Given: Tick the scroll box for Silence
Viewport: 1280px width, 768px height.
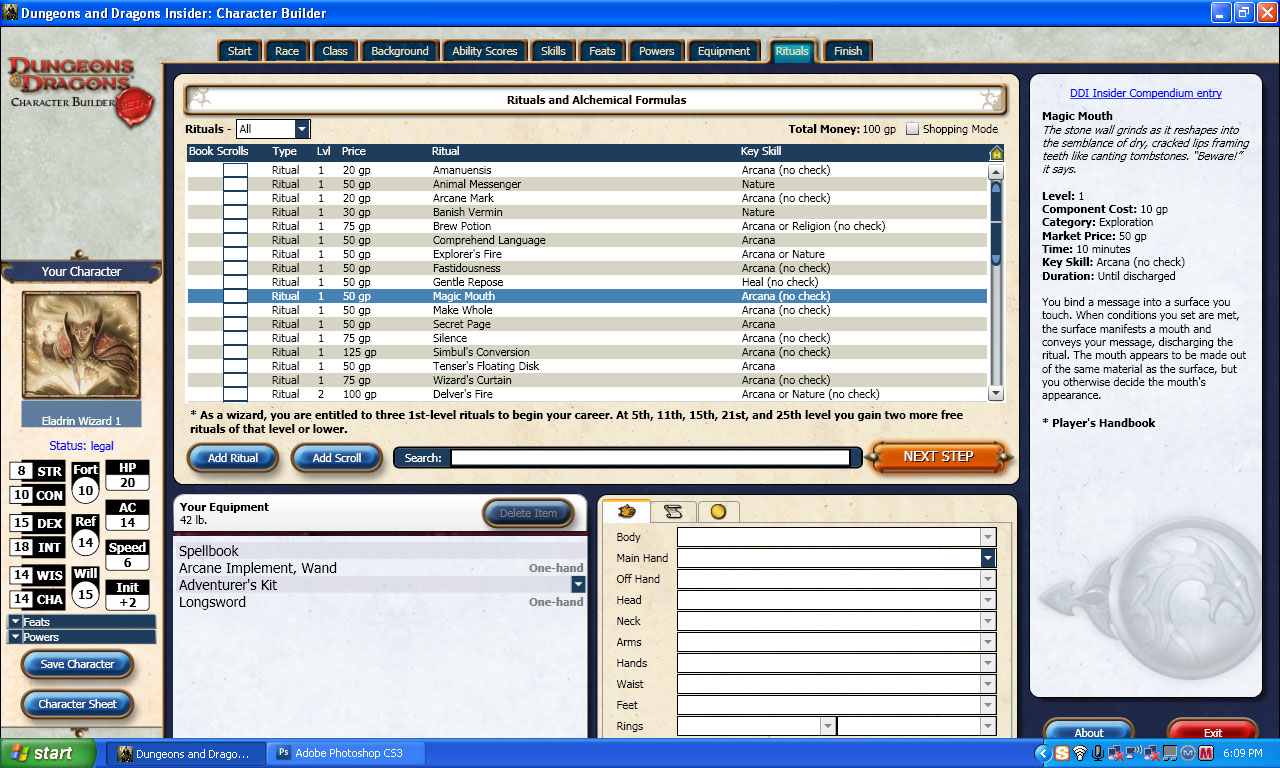Looking at the screenshot, I should point(235,338).
